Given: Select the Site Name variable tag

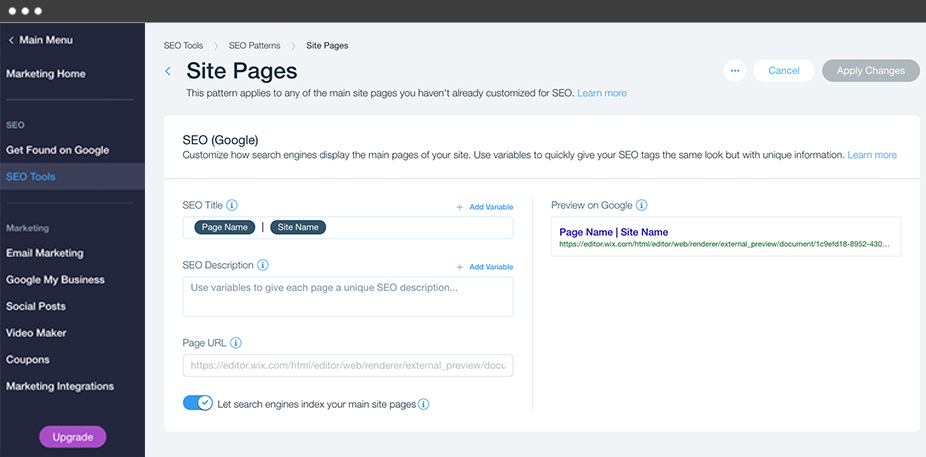Looking at the screenshot, I should [298, 227].
